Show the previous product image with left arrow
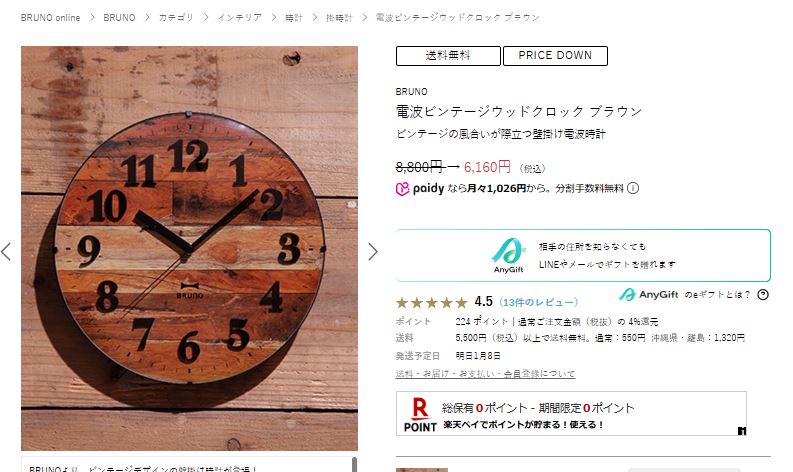 6,251
